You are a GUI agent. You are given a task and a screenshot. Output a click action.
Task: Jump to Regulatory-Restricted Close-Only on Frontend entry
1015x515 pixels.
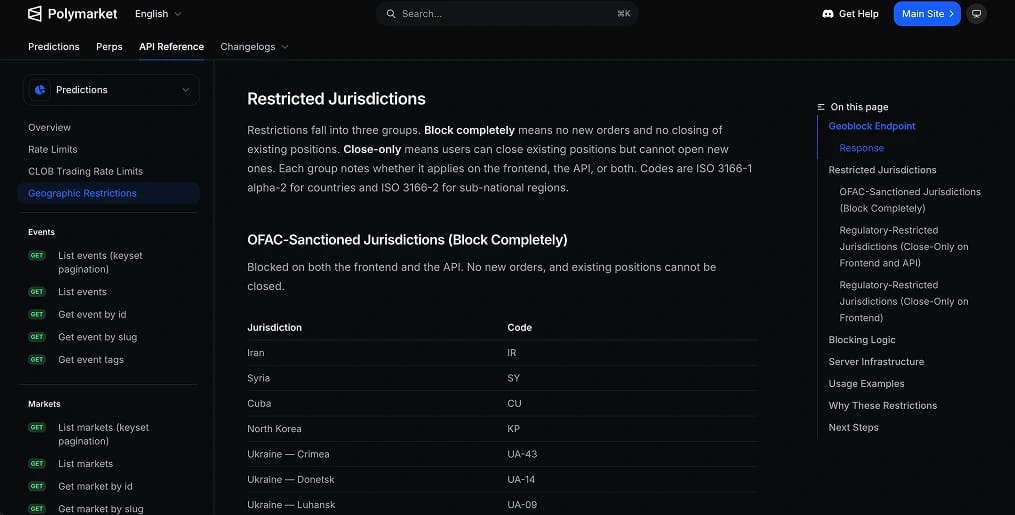(904, 301)
